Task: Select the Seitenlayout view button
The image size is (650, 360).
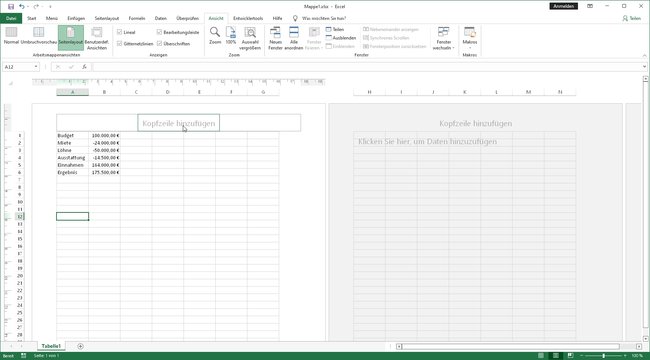Action: pyautogui.click(x=71, y=38)
